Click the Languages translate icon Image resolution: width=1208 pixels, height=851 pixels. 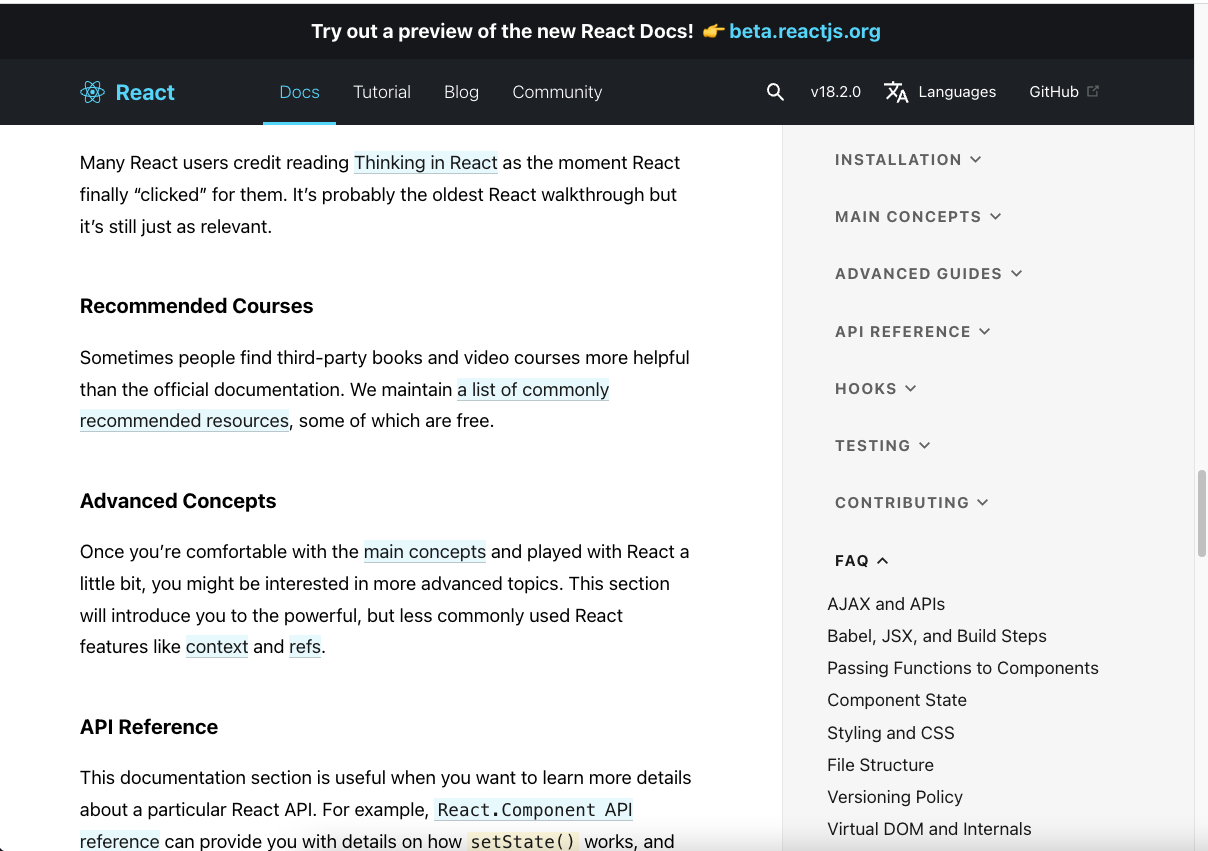point(896,92)
